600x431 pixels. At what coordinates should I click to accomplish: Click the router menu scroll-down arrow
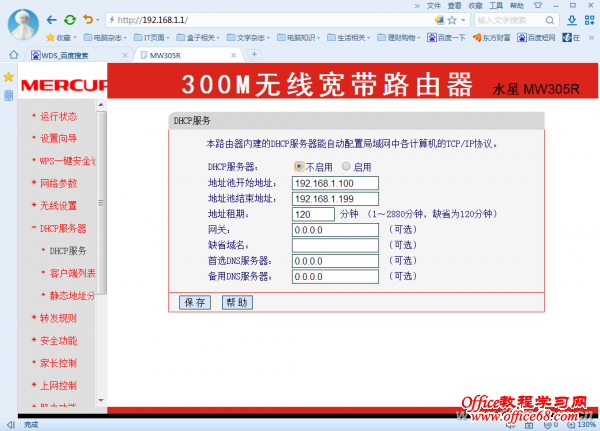tap(101, 400)
